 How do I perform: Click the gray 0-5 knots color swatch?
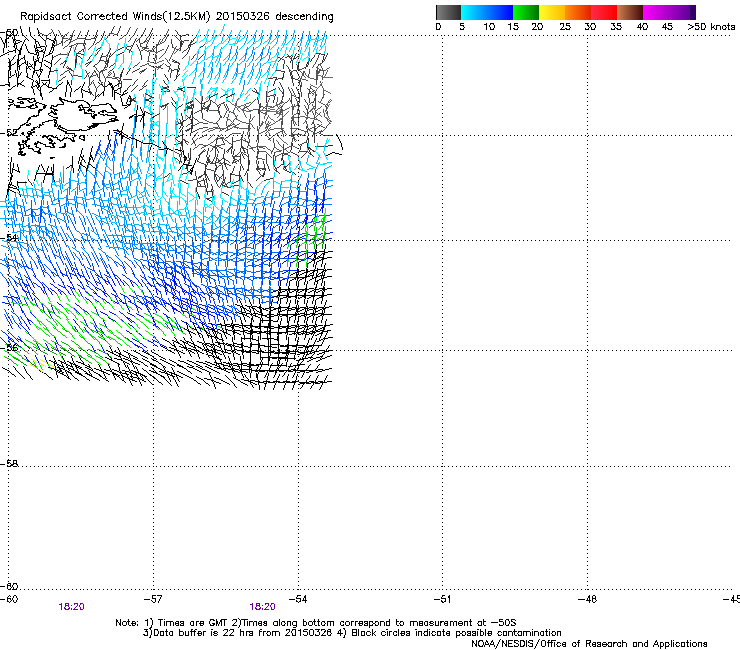coord(448,12)
